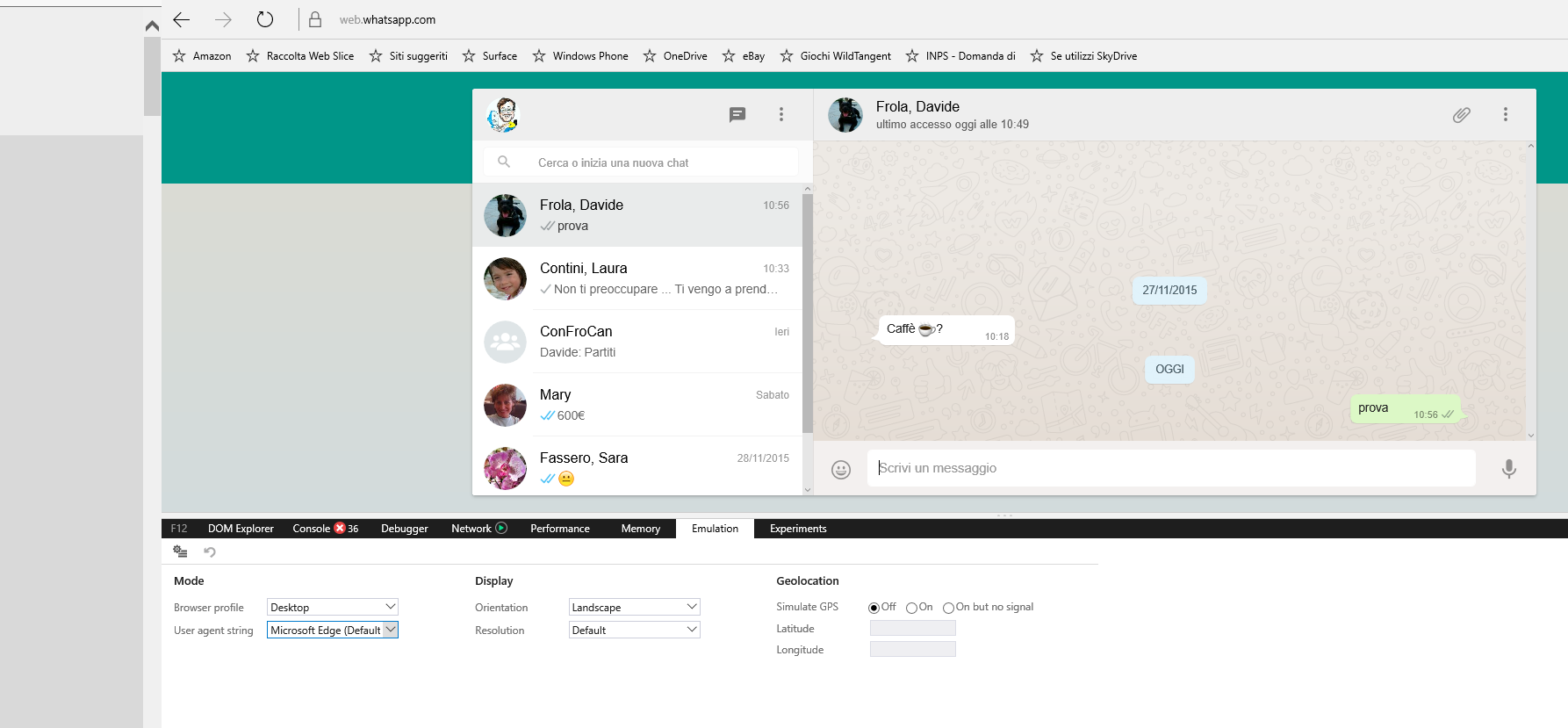Select GPS simulation Off radio button
The width and height of the screenshot is (1568, 728).
(x=874, y=608)
